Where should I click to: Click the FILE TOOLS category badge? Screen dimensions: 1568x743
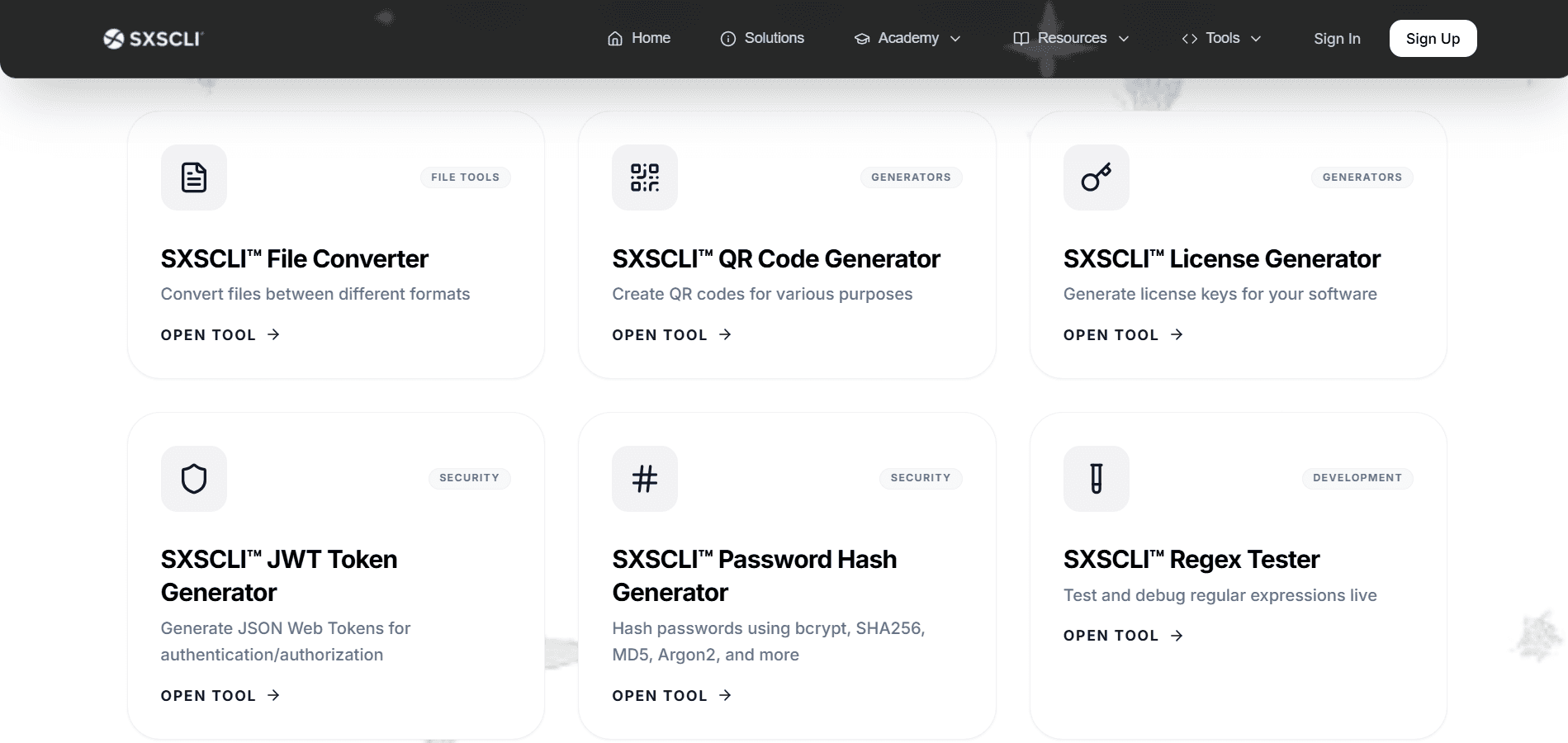[x=465, y=177]
